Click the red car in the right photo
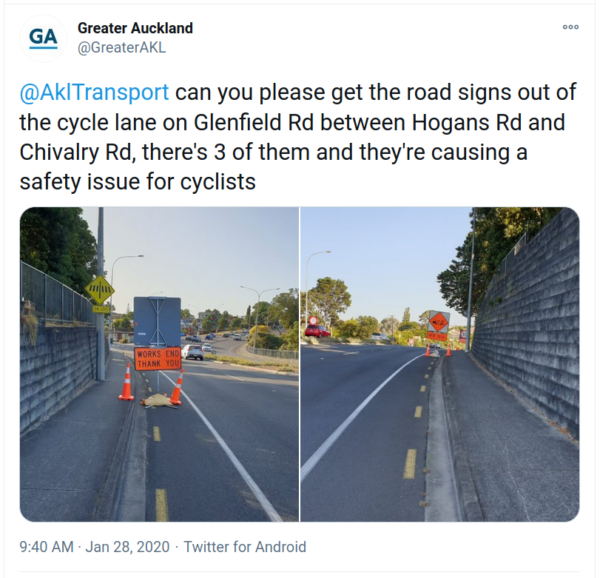The image size is (600, 578). (x=318, y=331)
